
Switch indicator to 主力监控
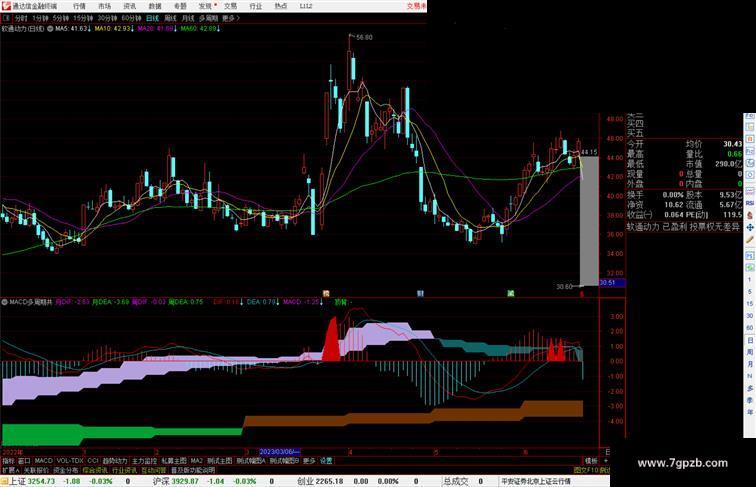point(145,461)
